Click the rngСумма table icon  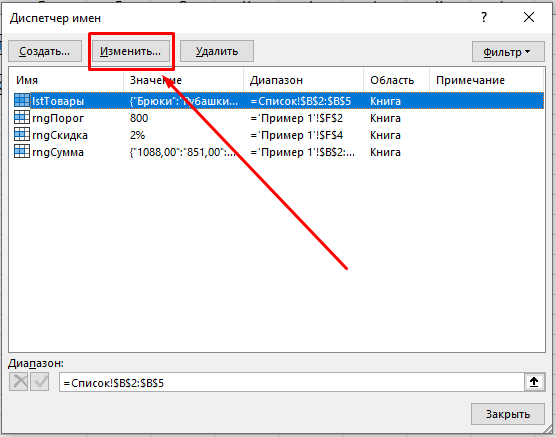(x=22, y=151)
